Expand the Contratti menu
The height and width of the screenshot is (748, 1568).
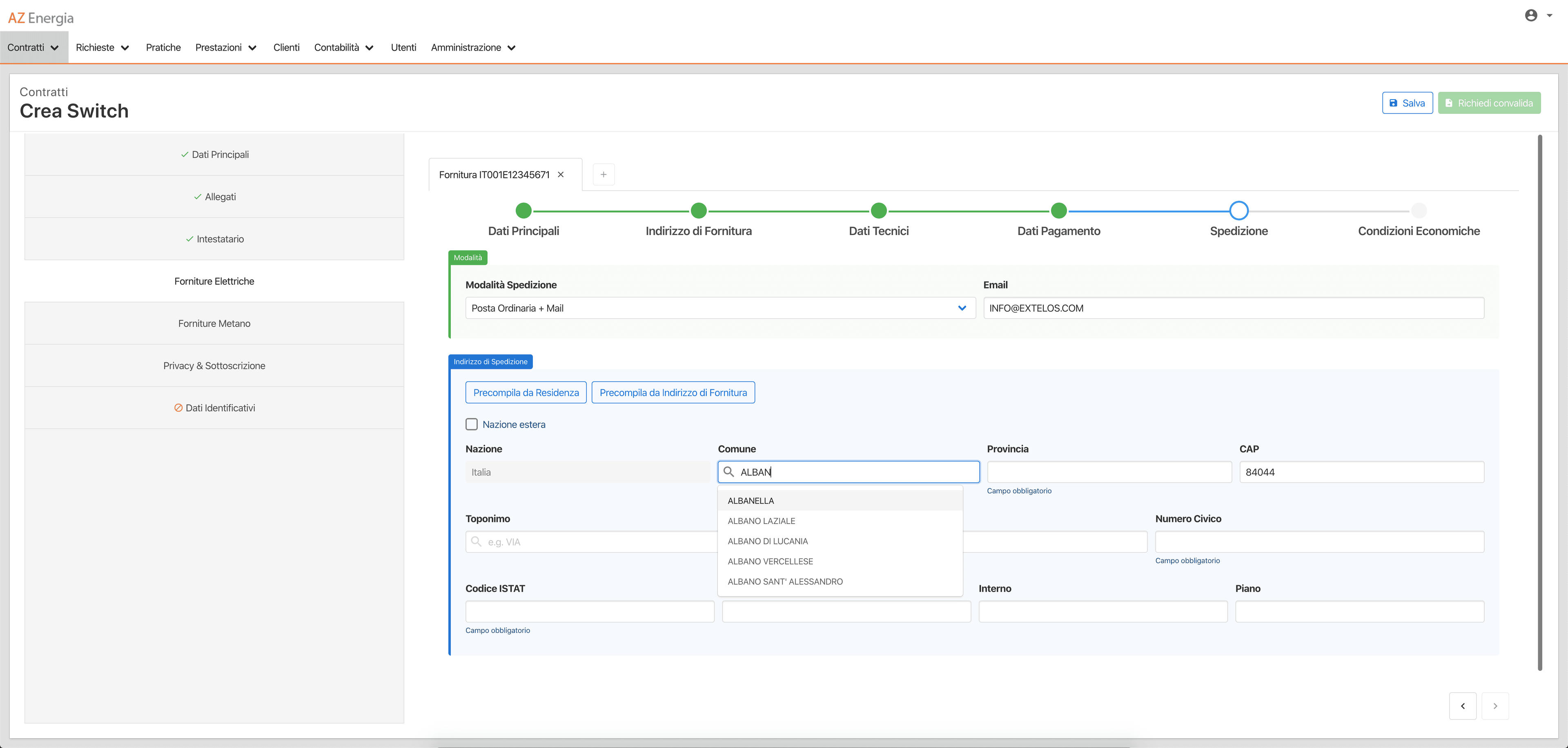point(33,47)
